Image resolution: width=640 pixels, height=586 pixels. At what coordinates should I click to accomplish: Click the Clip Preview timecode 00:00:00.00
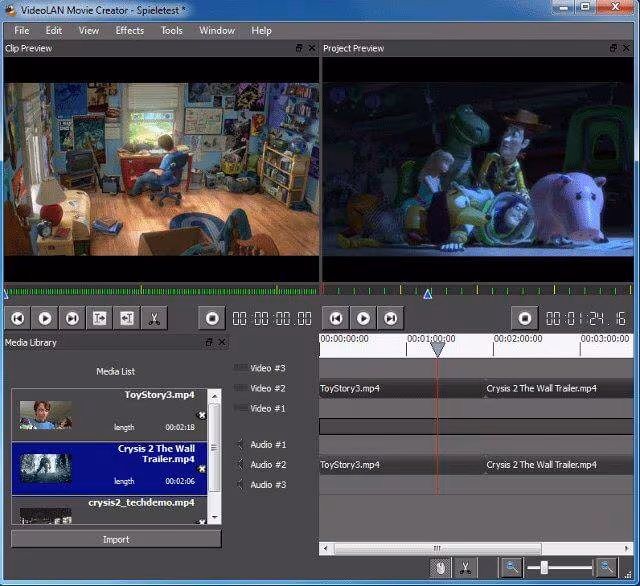point(272,319)
